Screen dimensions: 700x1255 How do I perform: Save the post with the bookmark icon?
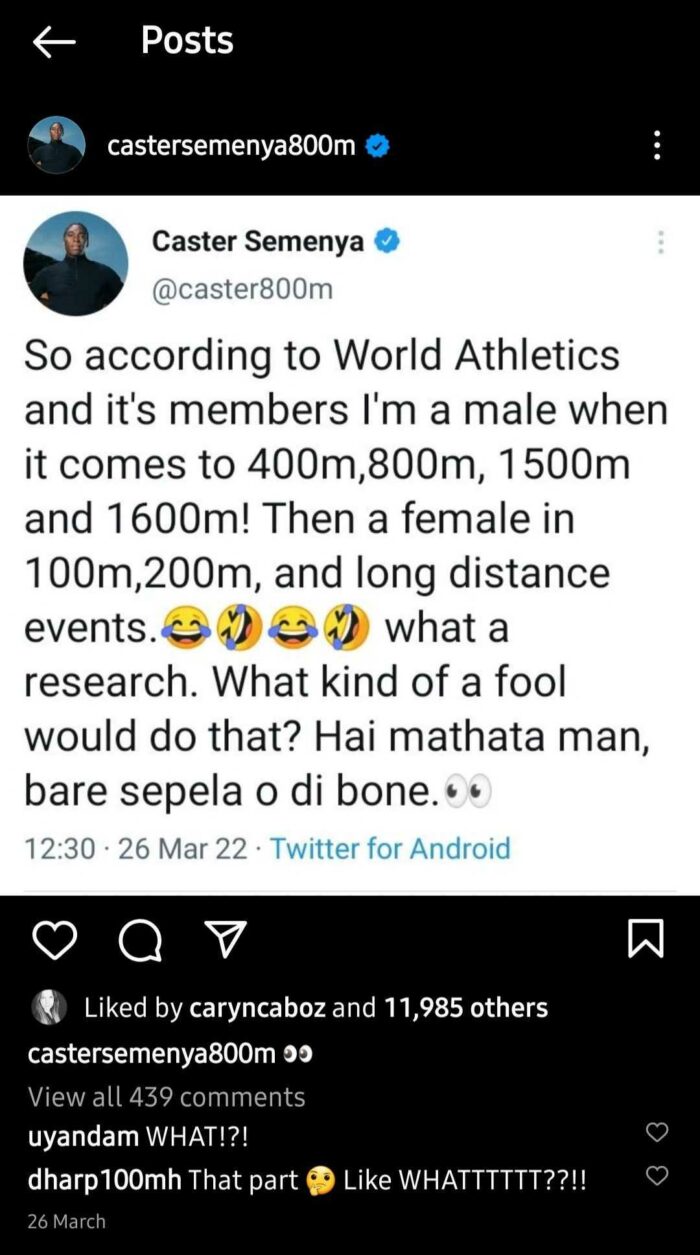coord(645,940)
